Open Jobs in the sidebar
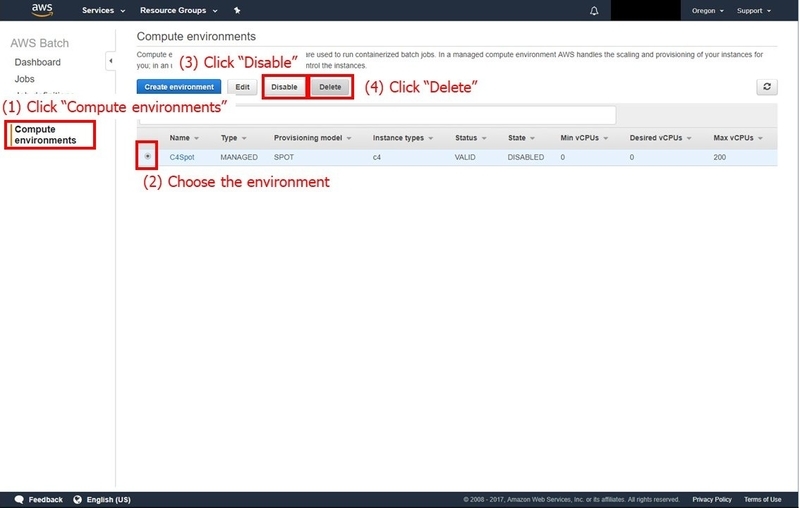This screenshot has height=508, width=800. pyautogui.click(x=24, y=79)
